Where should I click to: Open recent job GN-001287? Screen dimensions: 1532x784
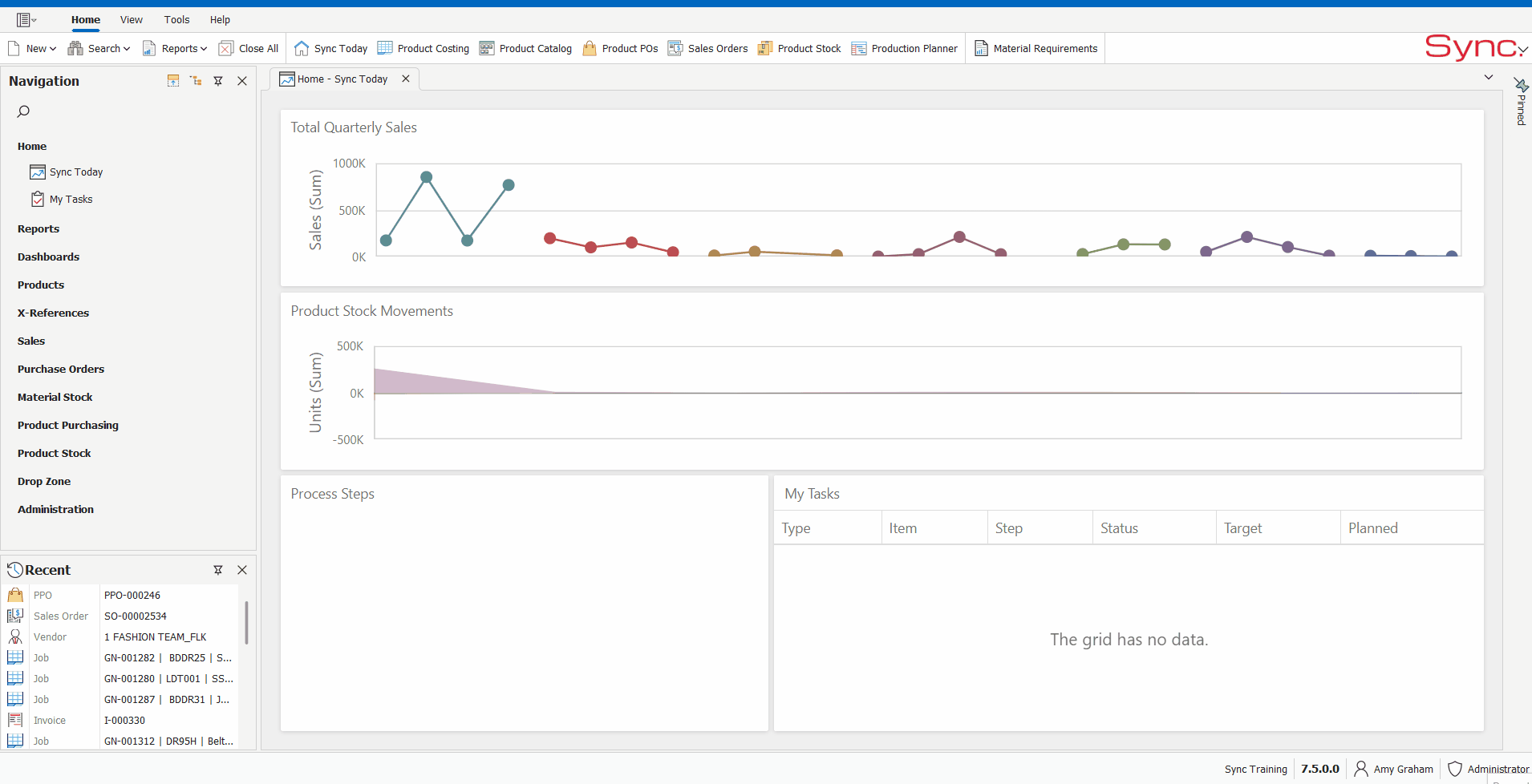coord(167,700)
